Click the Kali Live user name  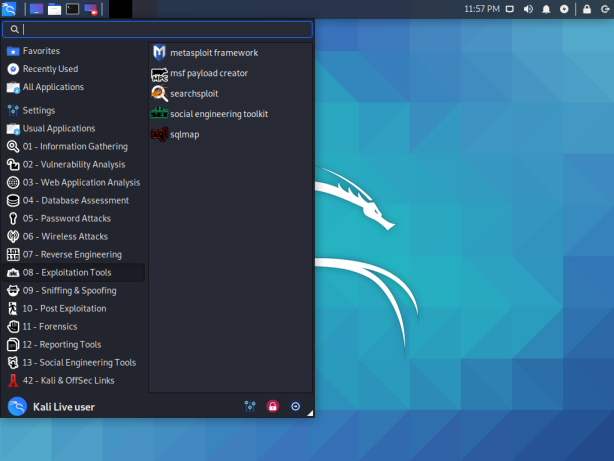(64, 407)
